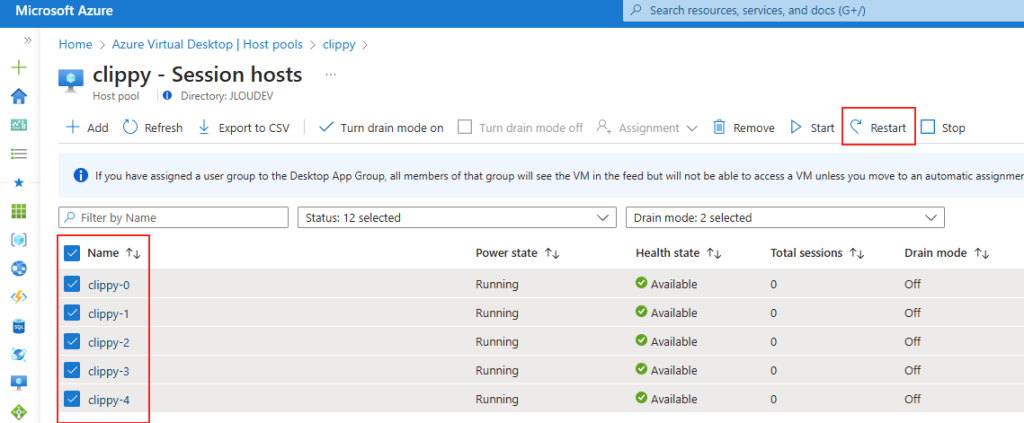
Task: Toggle the select-all checkbox in the Name header
Action: [x=72, y=253]
